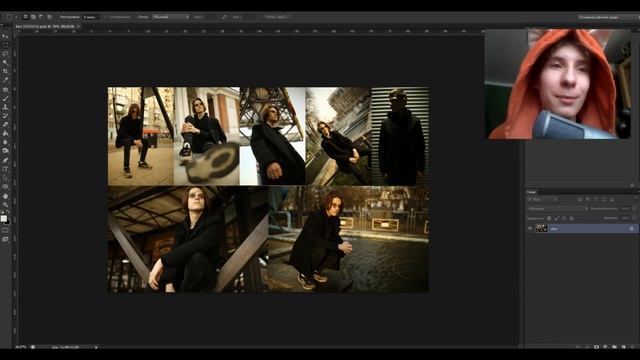Click the background layer lock icon
Image resolution: width=640 pixels, height=360 pixels.
631,229
